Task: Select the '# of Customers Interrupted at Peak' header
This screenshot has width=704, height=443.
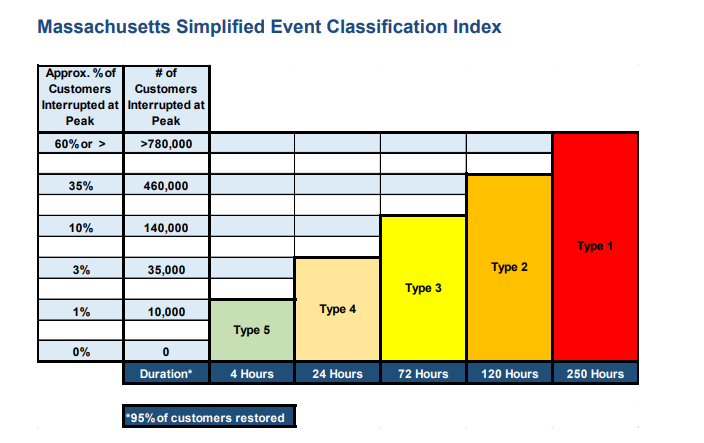Action: 166,98
